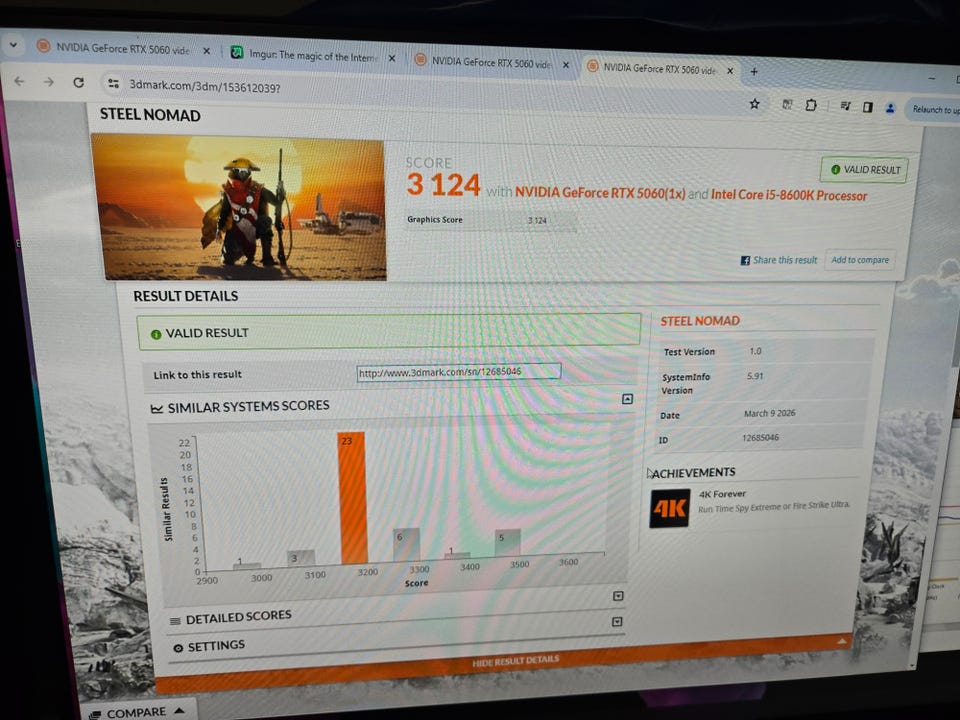Screen dimensions: 960x720
Task: Reload the 3dmark result page
Action: point(78,82)
